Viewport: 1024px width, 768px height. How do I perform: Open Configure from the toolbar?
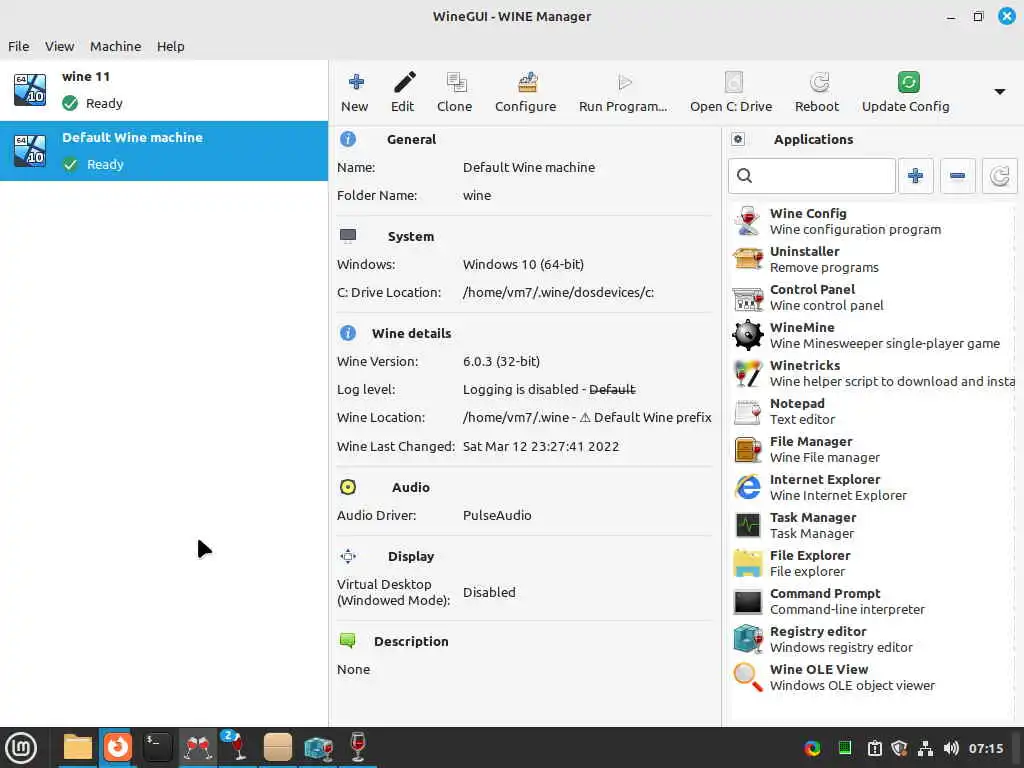point(526,92)
